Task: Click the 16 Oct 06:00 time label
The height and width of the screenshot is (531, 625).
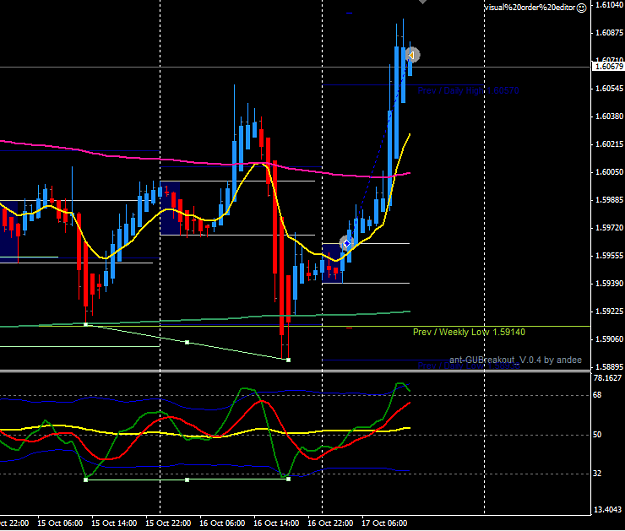Action: tap(222, 523)
